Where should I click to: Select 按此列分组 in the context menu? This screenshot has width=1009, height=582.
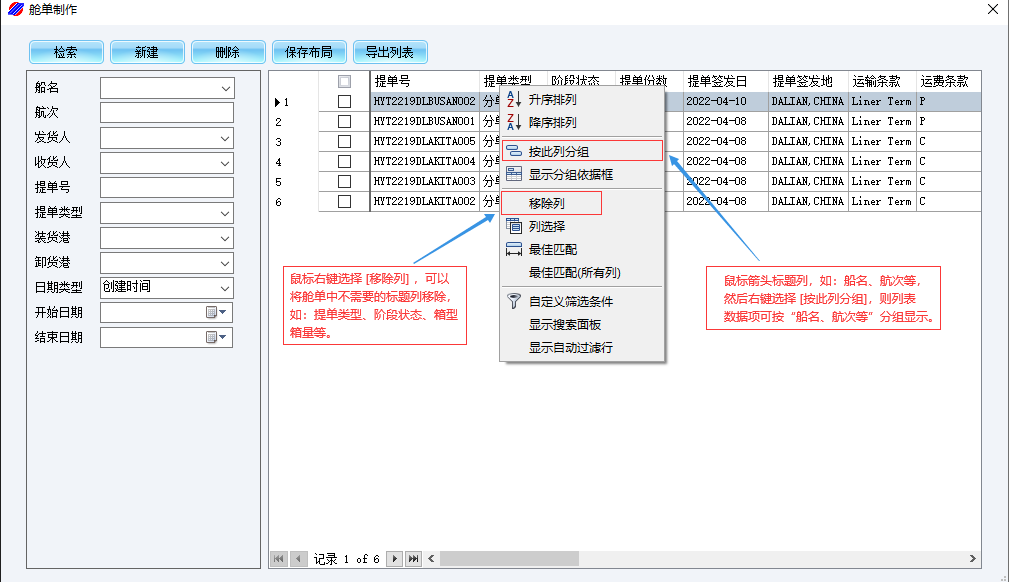tap(559, 152)
